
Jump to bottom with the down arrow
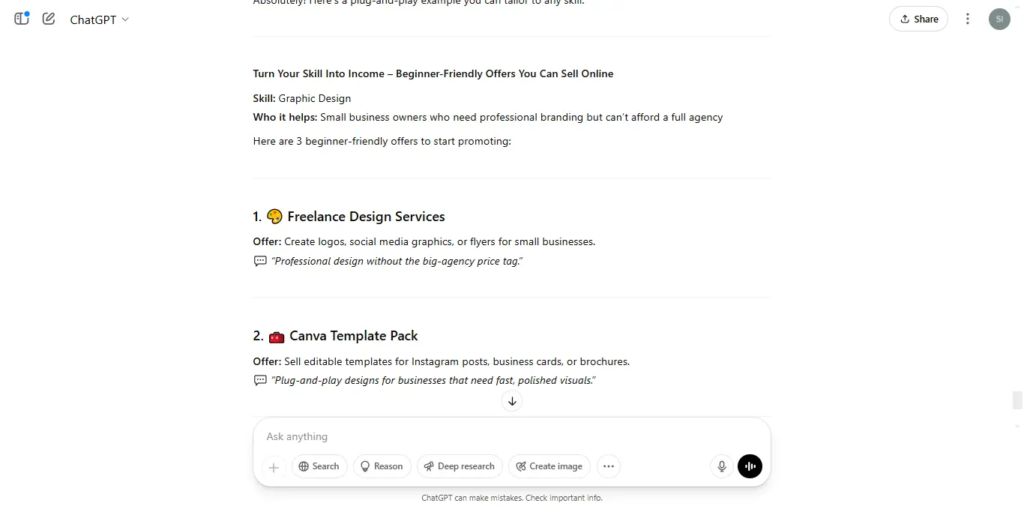click(512, 401)
